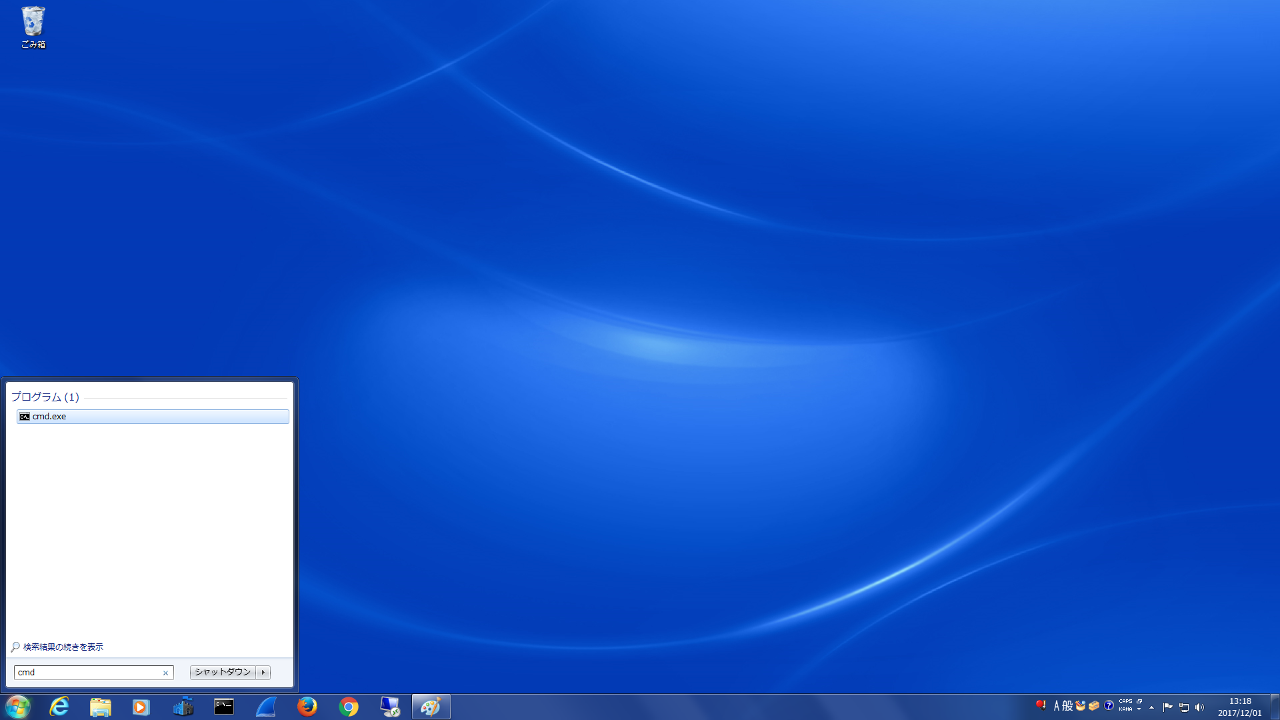The image size is (1280, 720).
Task: Click the IME help question-mark icon
Action: click(x=1109, y=706)
